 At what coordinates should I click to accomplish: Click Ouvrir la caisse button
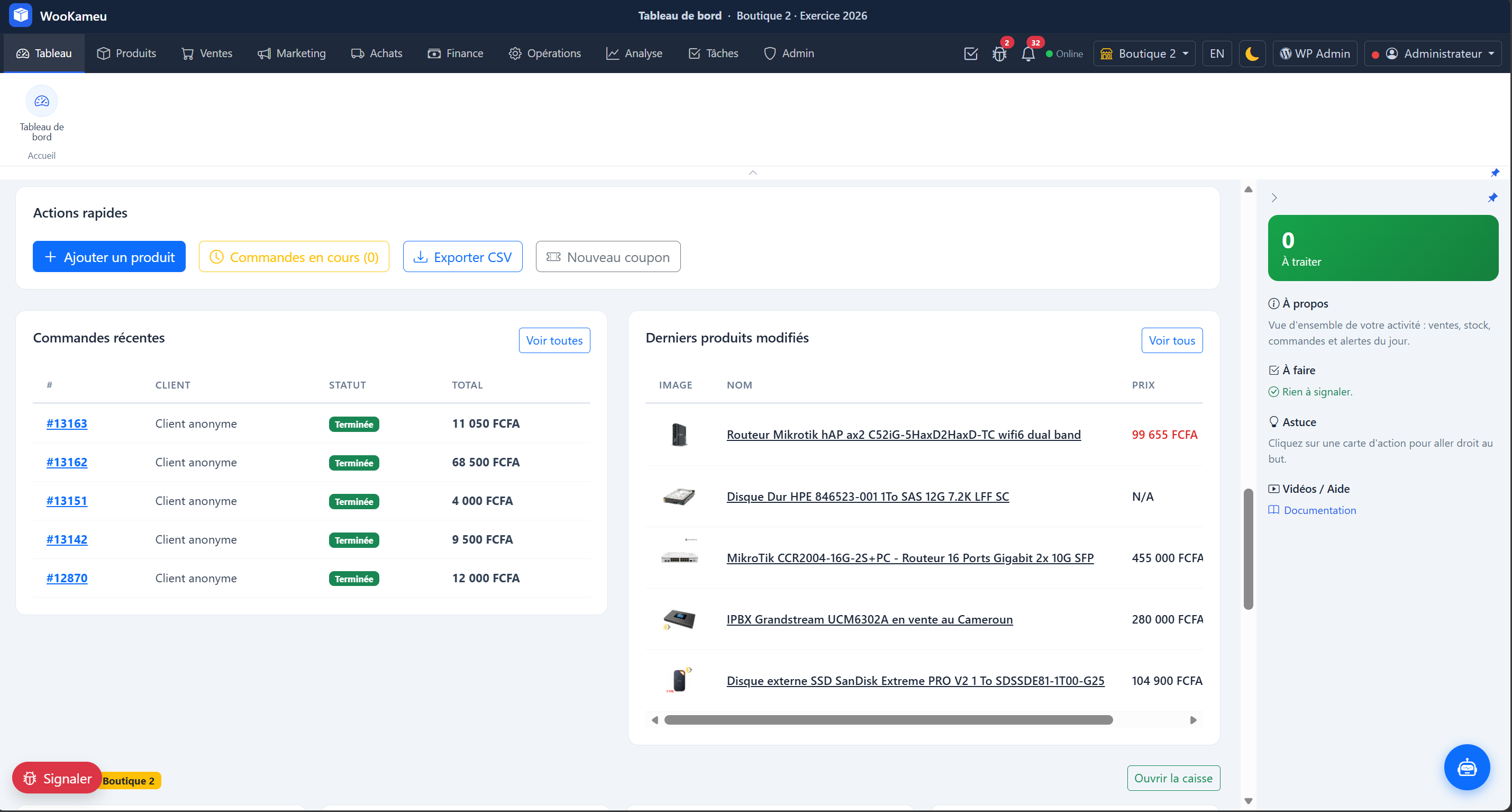pos(1173,778)
